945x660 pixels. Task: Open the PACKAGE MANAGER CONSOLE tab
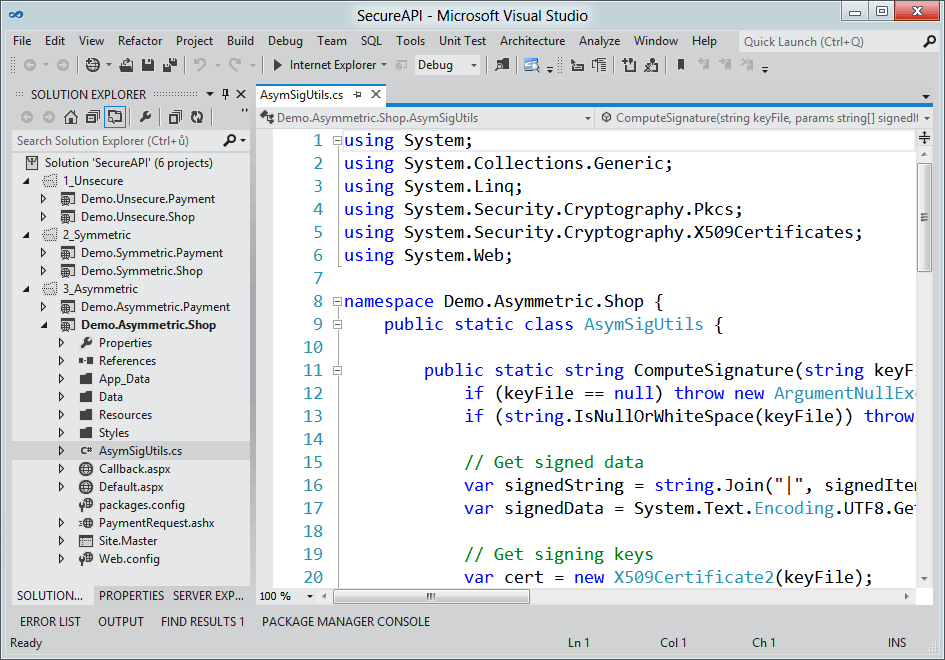[346, 621]
